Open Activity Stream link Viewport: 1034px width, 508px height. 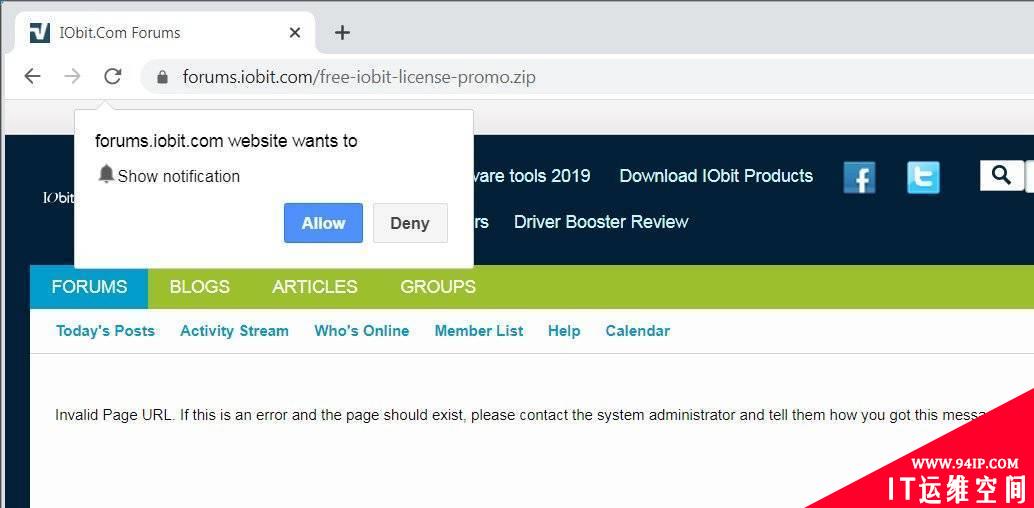coord(235,331)
